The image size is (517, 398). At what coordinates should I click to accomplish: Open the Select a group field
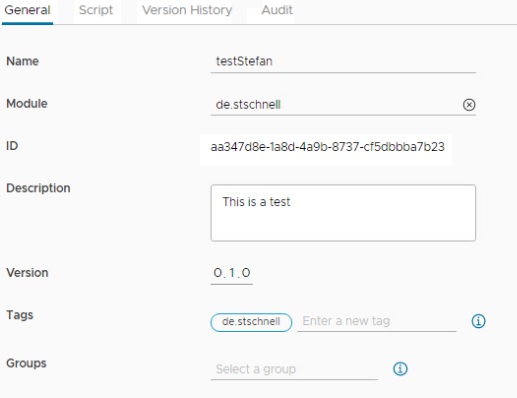294,369
